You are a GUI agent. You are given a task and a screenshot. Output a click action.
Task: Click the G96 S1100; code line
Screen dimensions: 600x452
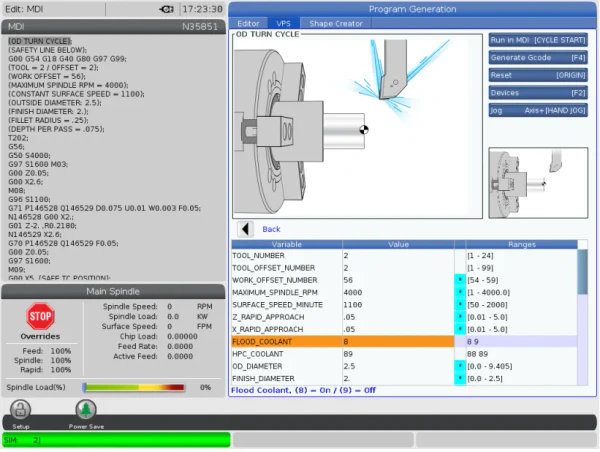29,199
